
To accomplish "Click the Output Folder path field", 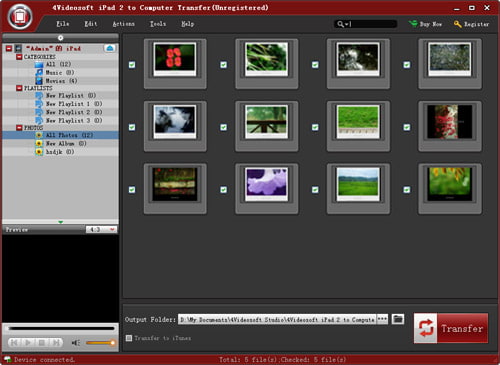I will (x=277, y=319).
